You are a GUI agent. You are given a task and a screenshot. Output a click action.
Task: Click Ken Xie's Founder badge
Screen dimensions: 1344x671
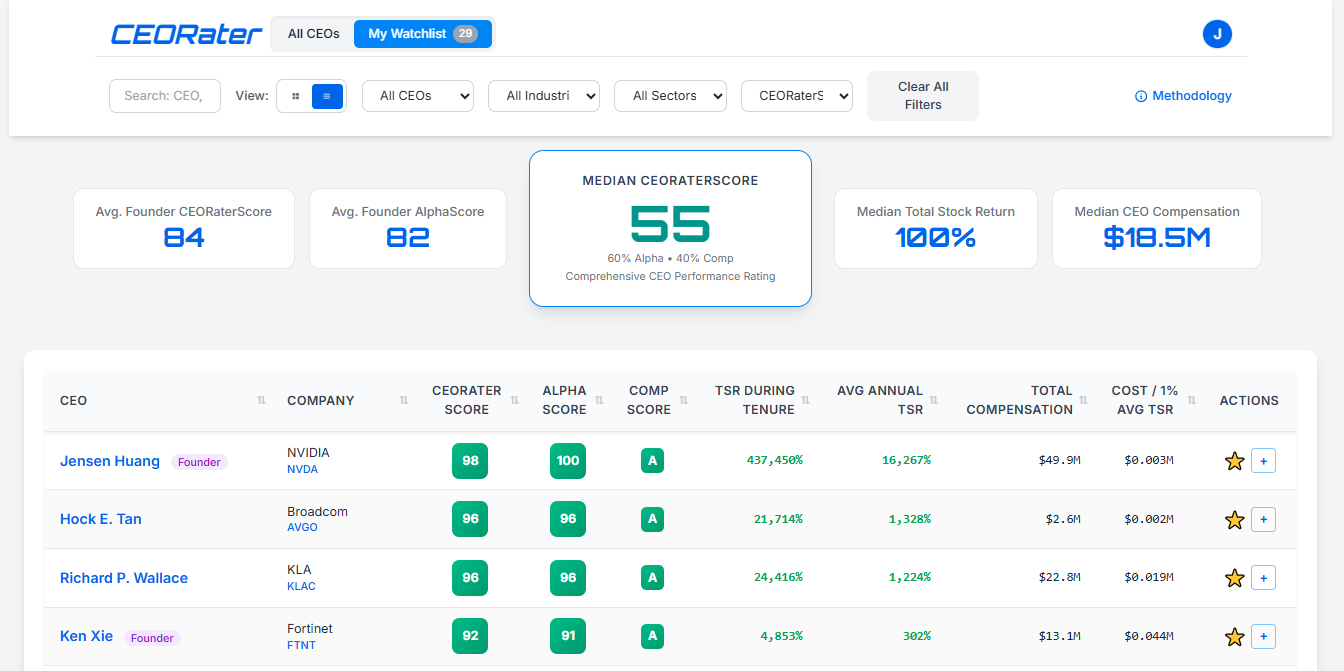152,638
